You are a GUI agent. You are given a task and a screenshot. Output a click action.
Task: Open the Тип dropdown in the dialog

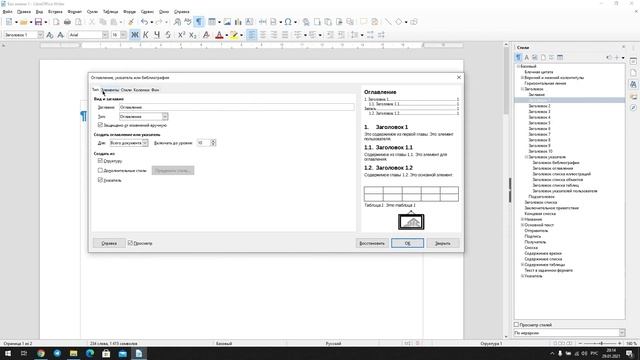coord(143,117)
